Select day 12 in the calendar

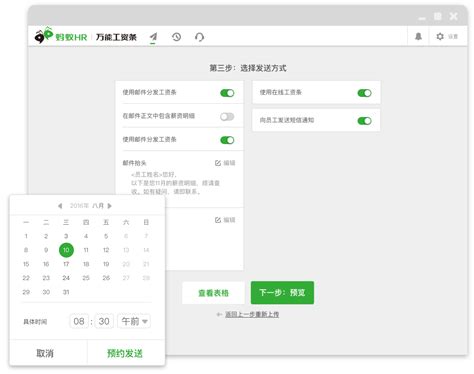point(106,250)
